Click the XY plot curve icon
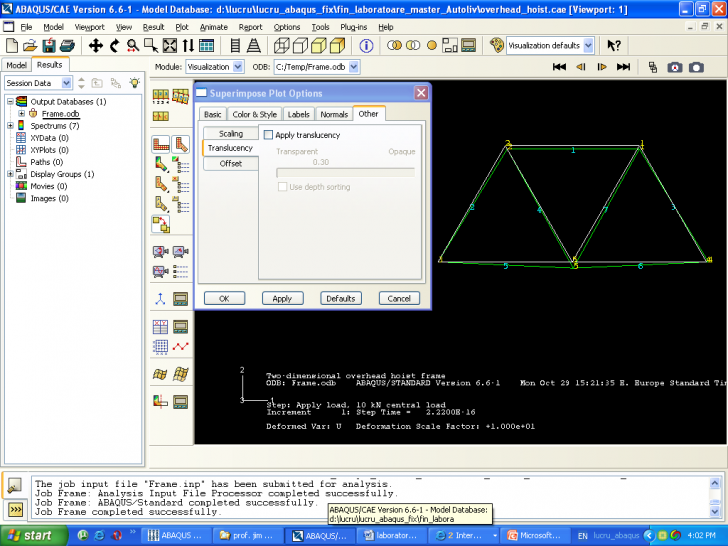This screenshot has width=728, height=546. (180, 347)
